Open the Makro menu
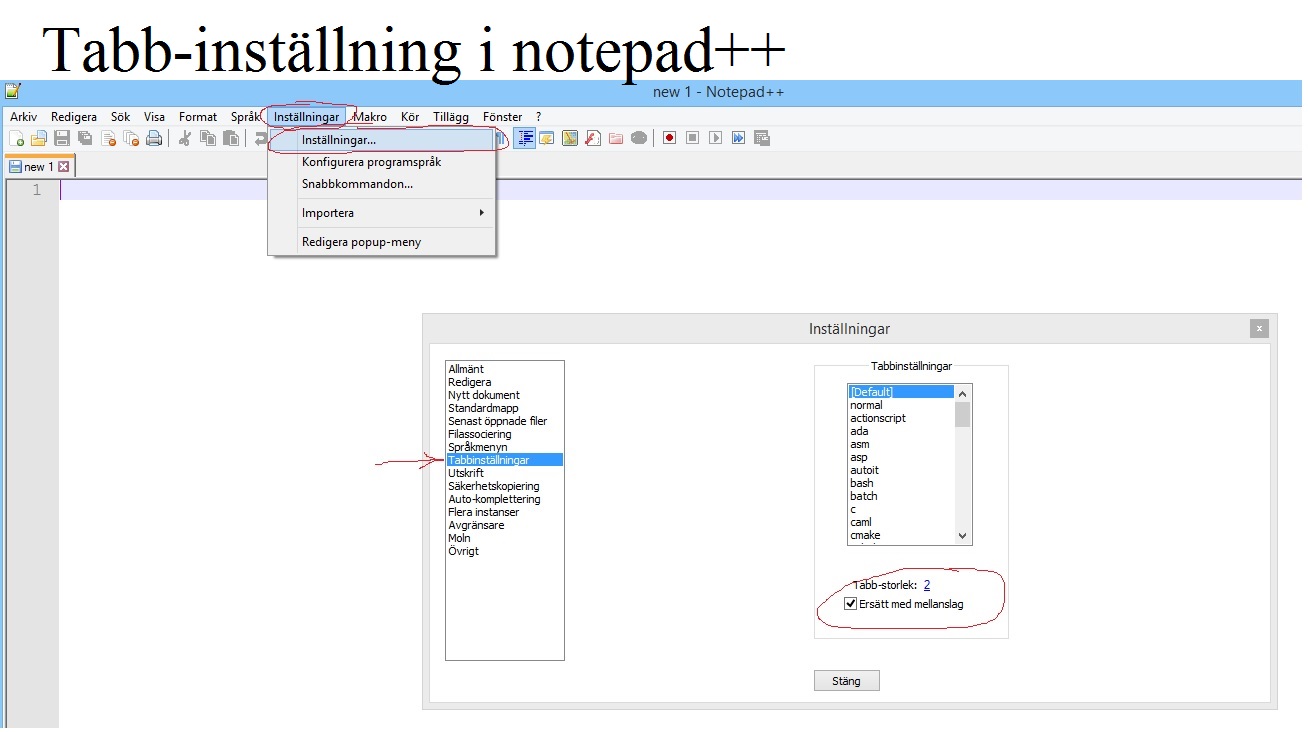The width and height of the screenshot is (1308, 732). tap(370, 117)
